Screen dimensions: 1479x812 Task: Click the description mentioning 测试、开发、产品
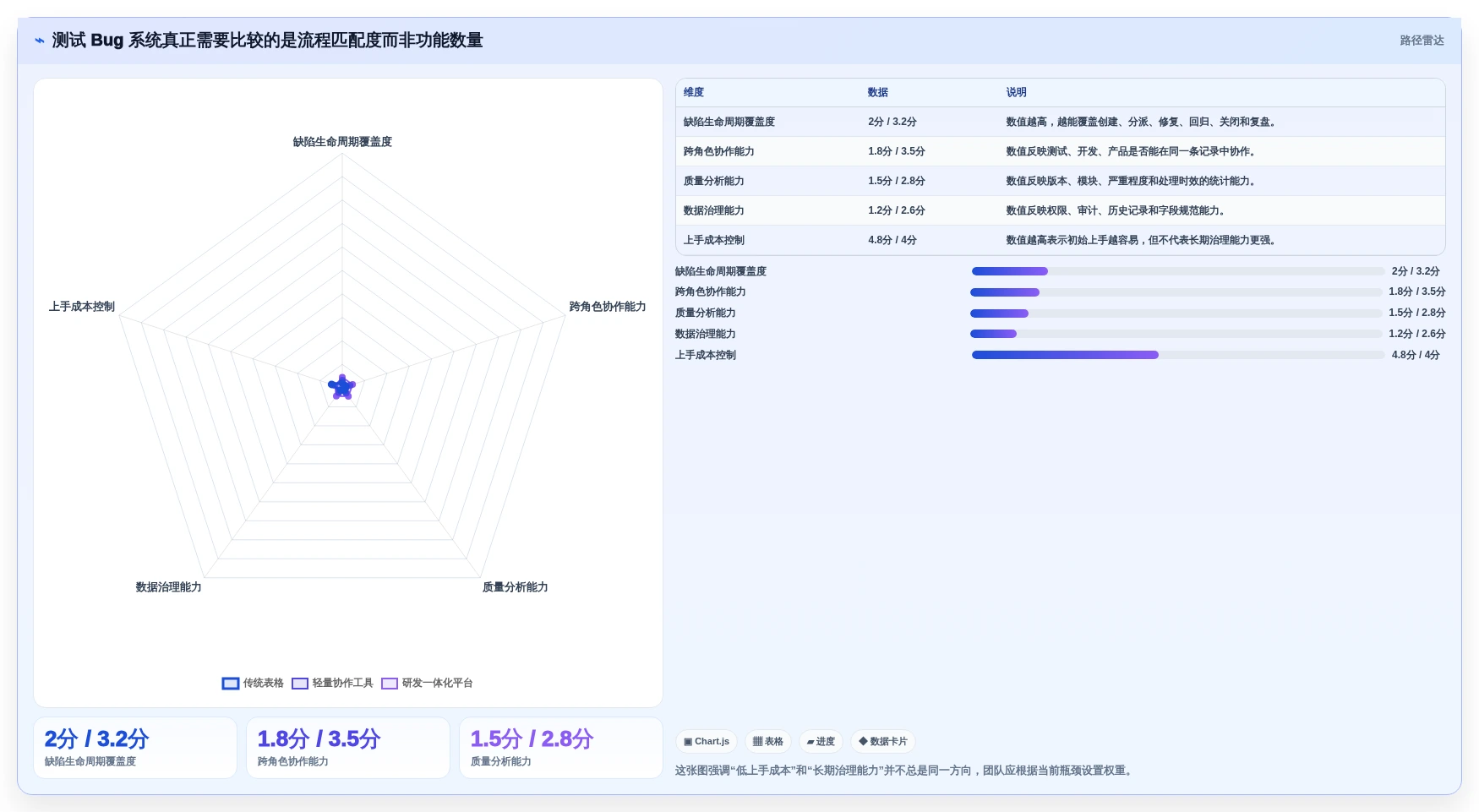pyautogui.click(x=1132, y=151)
